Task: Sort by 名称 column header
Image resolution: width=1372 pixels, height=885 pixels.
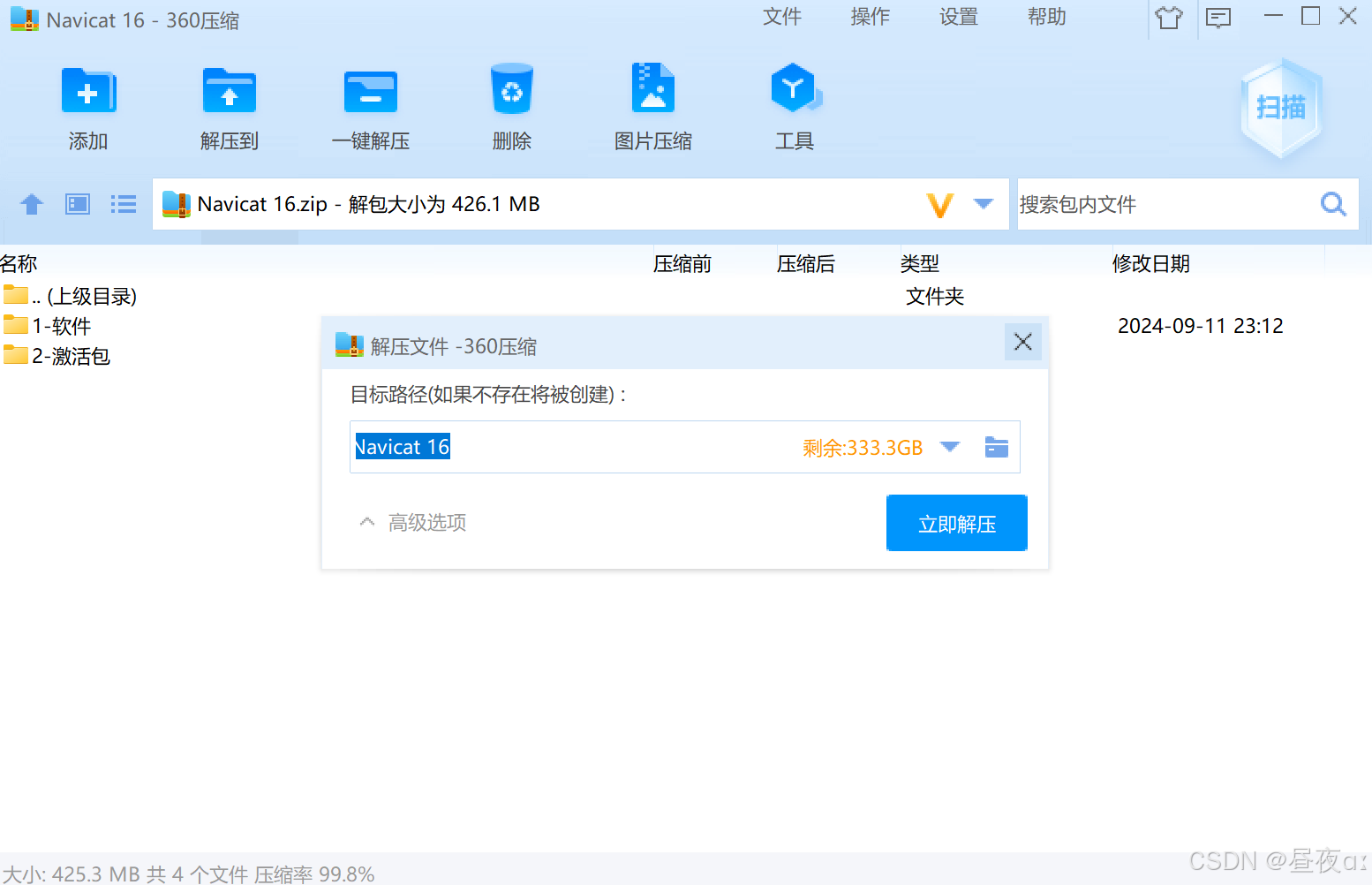Action: point(19,263)
